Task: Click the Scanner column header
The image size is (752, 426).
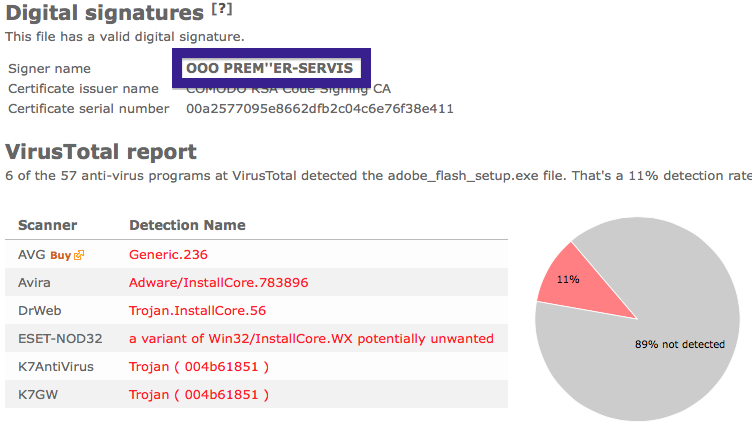Action: click(x=47, y=225)
